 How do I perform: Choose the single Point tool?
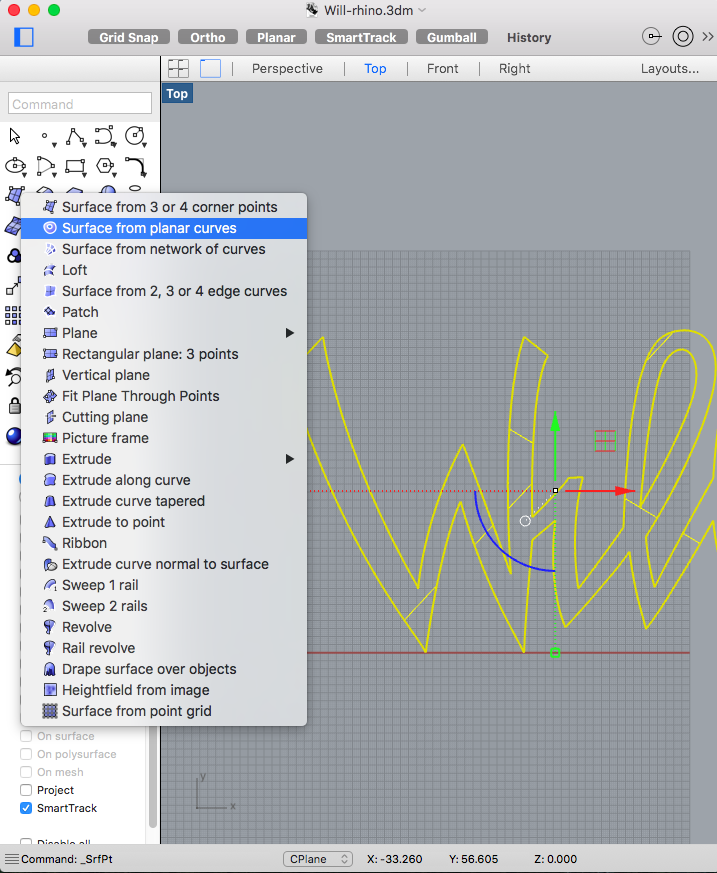46,136
